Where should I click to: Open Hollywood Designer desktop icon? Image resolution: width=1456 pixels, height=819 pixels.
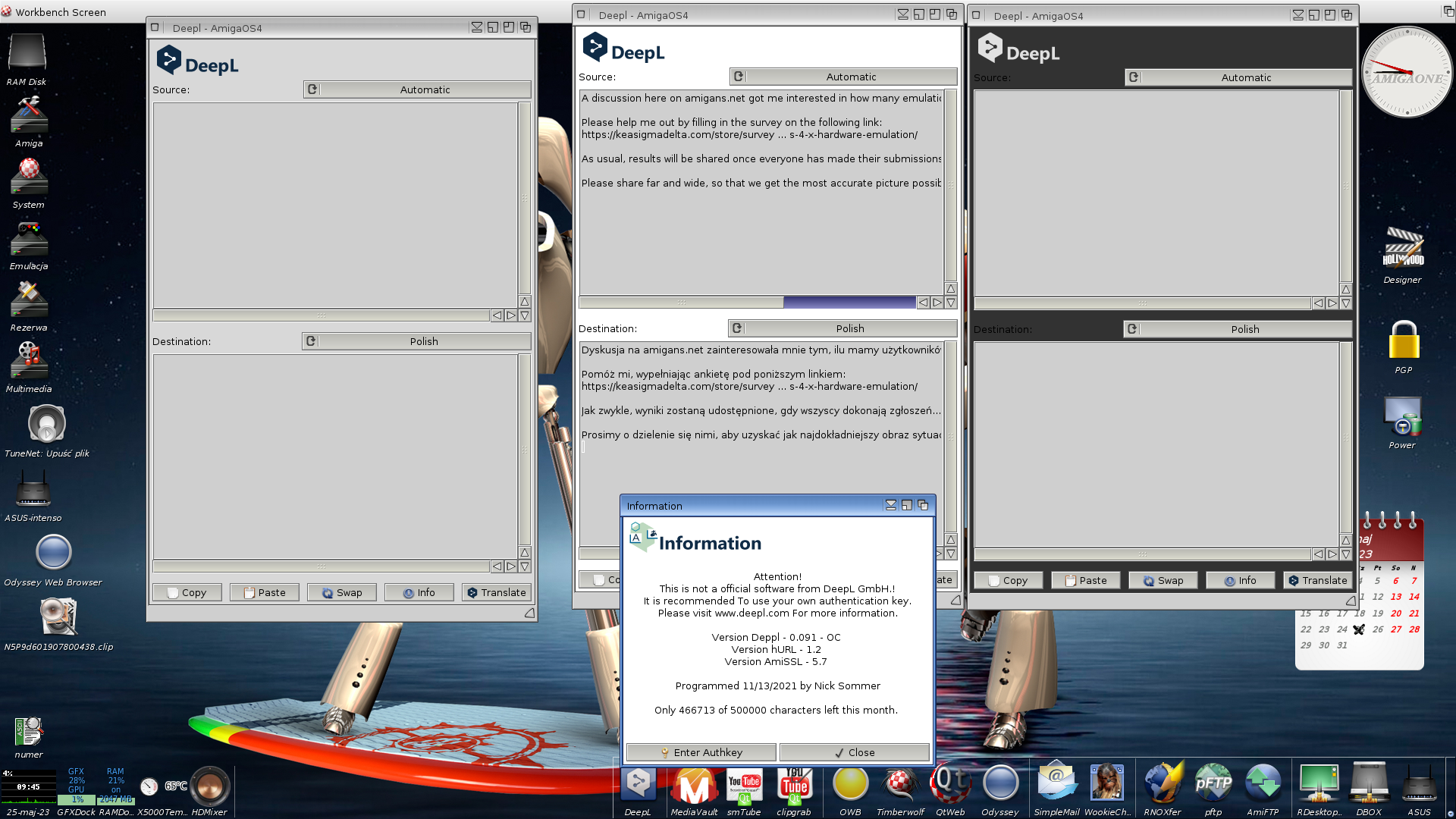1403,249
